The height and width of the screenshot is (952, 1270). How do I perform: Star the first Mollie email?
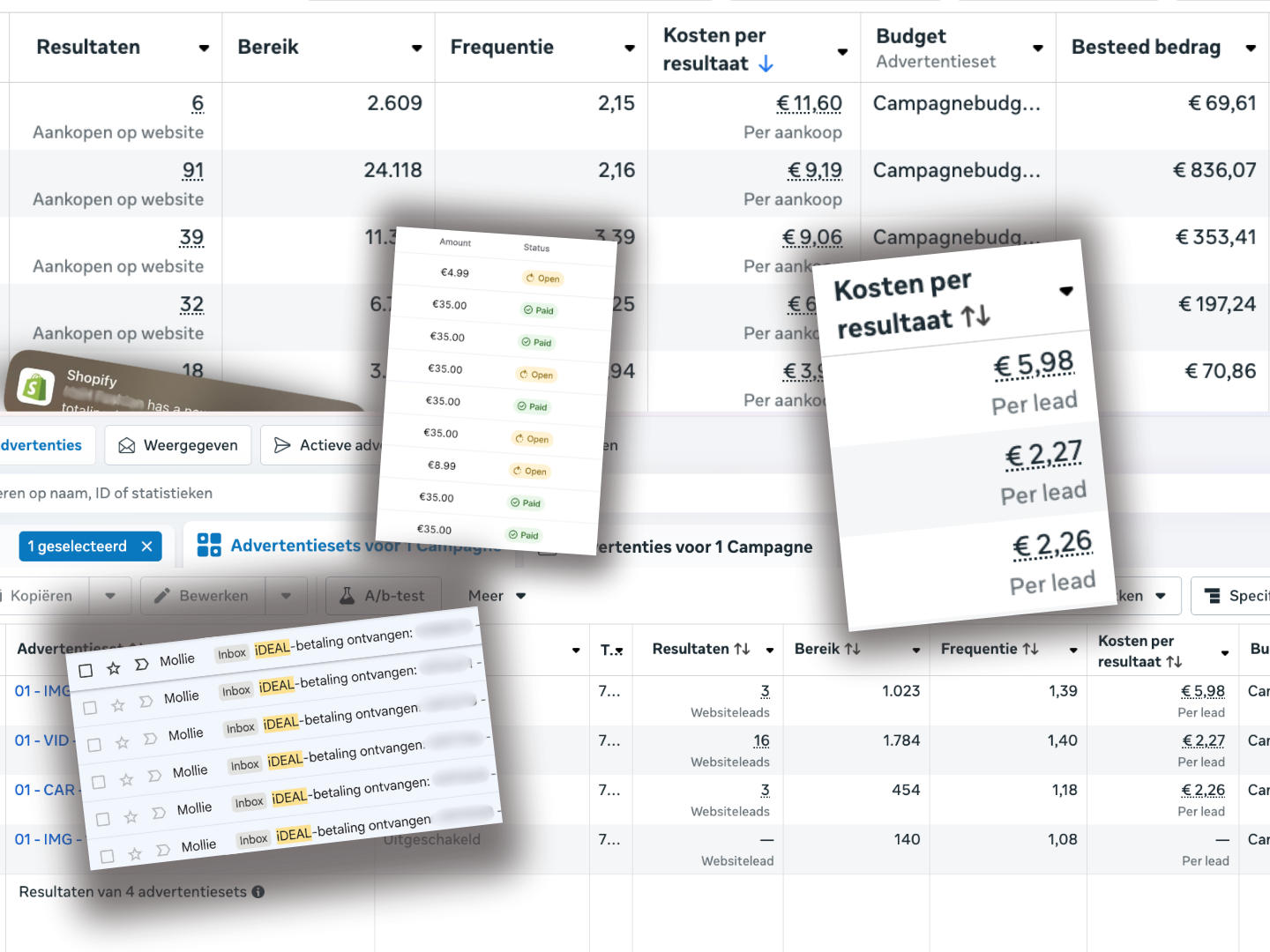(x=114, y=669)
